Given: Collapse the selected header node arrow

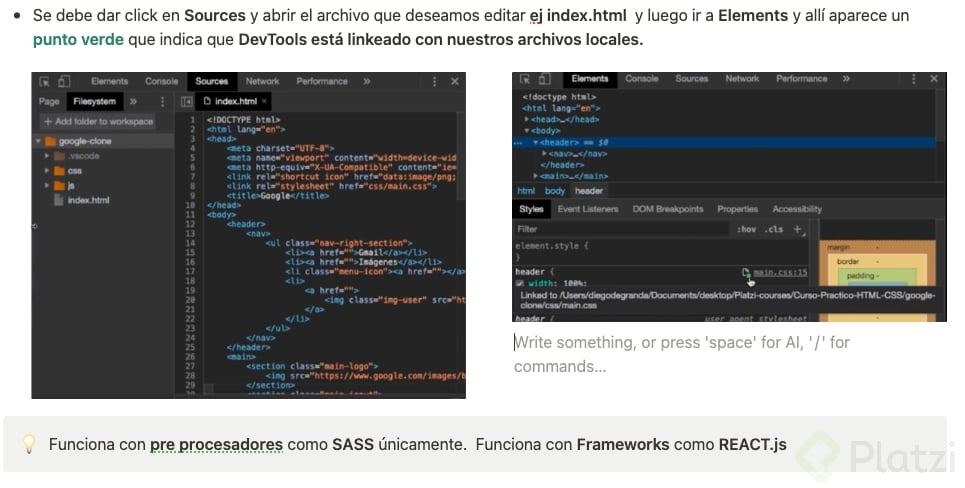Looking at the screenshot, I should pyautogui.click(x=536, y=142).
